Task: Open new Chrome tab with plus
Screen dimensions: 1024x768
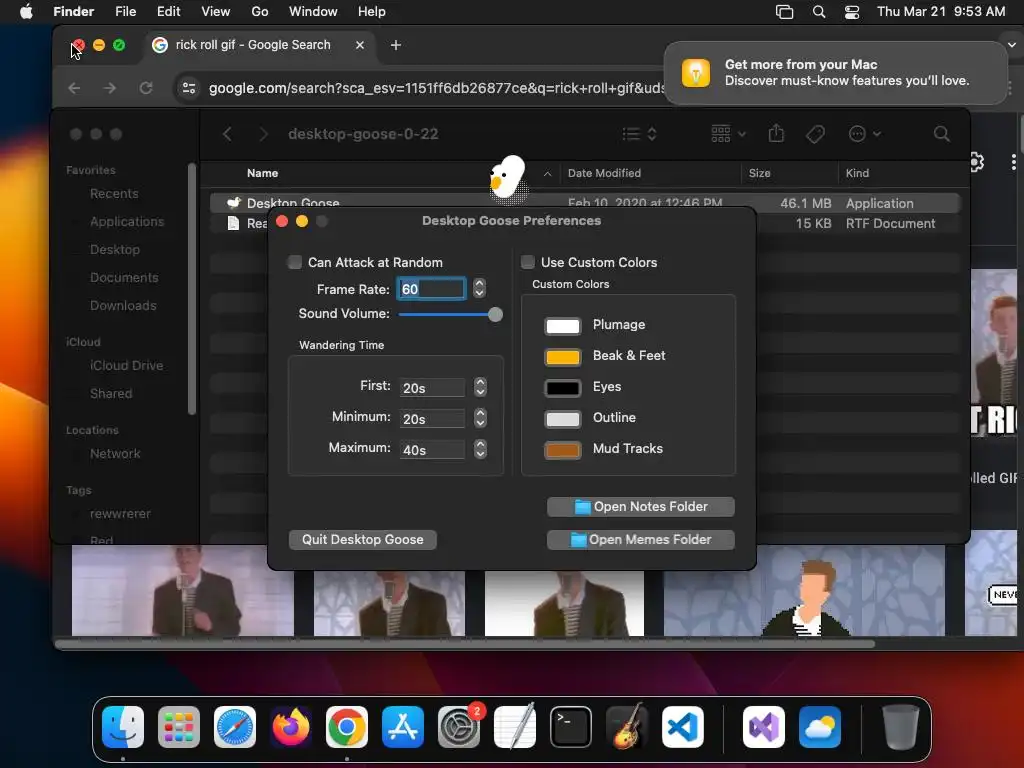Action: [396, 45]
